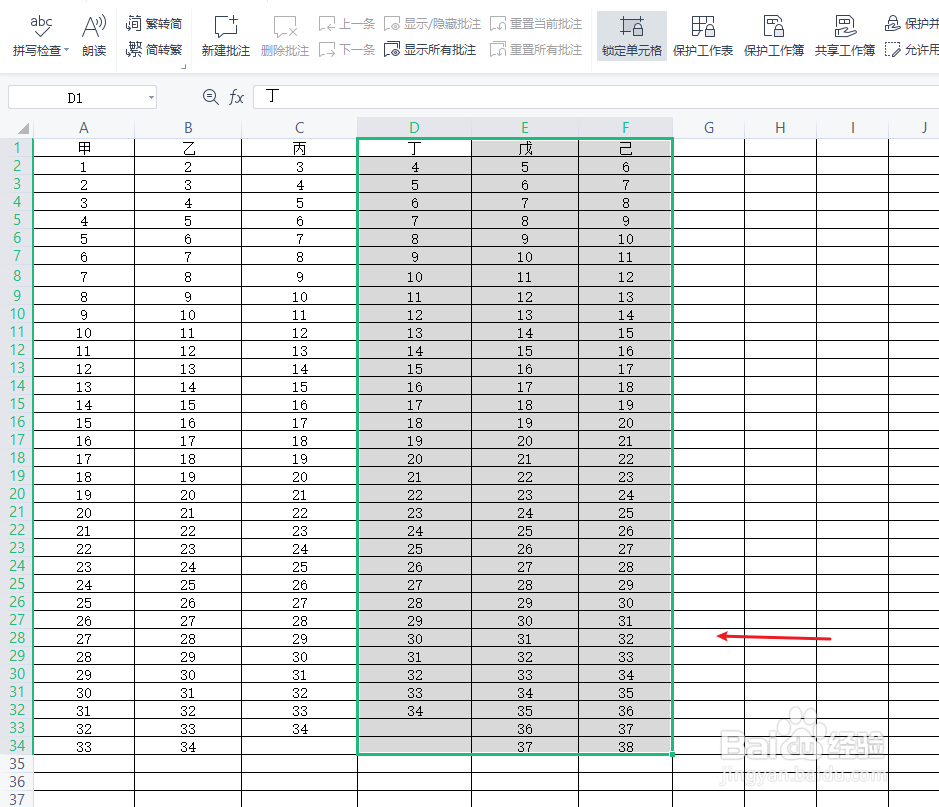The height and width of the screenshot is (807, 939).
Task: Expand the chinese conversion group launcher
Action: [x=183, y=66]
